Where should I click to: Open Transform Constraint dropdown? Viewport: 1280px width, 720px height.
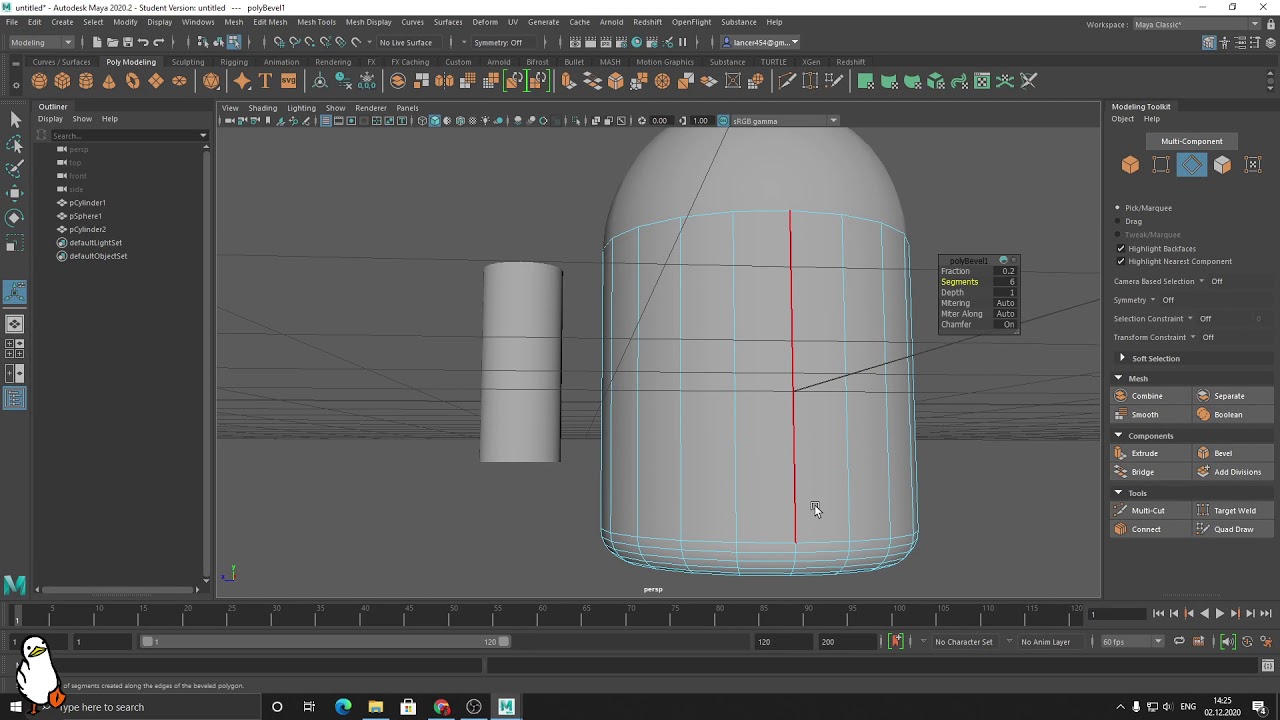1194,337
